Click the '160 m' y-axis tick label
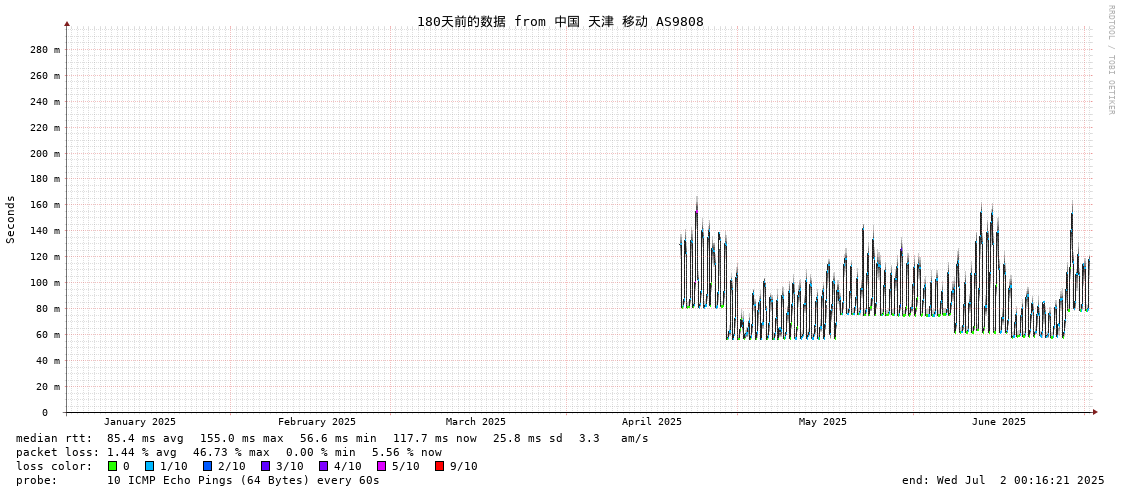Image resolution: width=1121 pixels, height=494 pixels. (44, 205)
